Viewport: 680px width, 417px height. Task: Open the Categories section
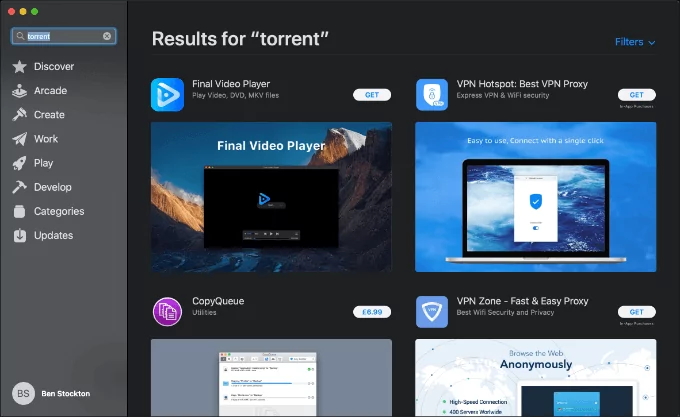pyautogui.click(x=59, y=211)
